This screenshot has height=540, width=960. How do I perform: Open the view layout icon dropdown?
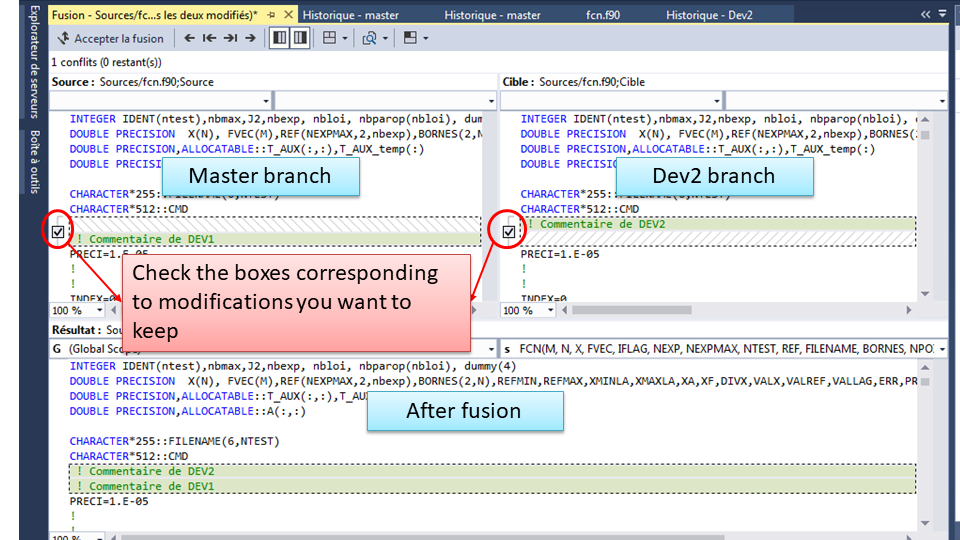(x=334, y=38)
